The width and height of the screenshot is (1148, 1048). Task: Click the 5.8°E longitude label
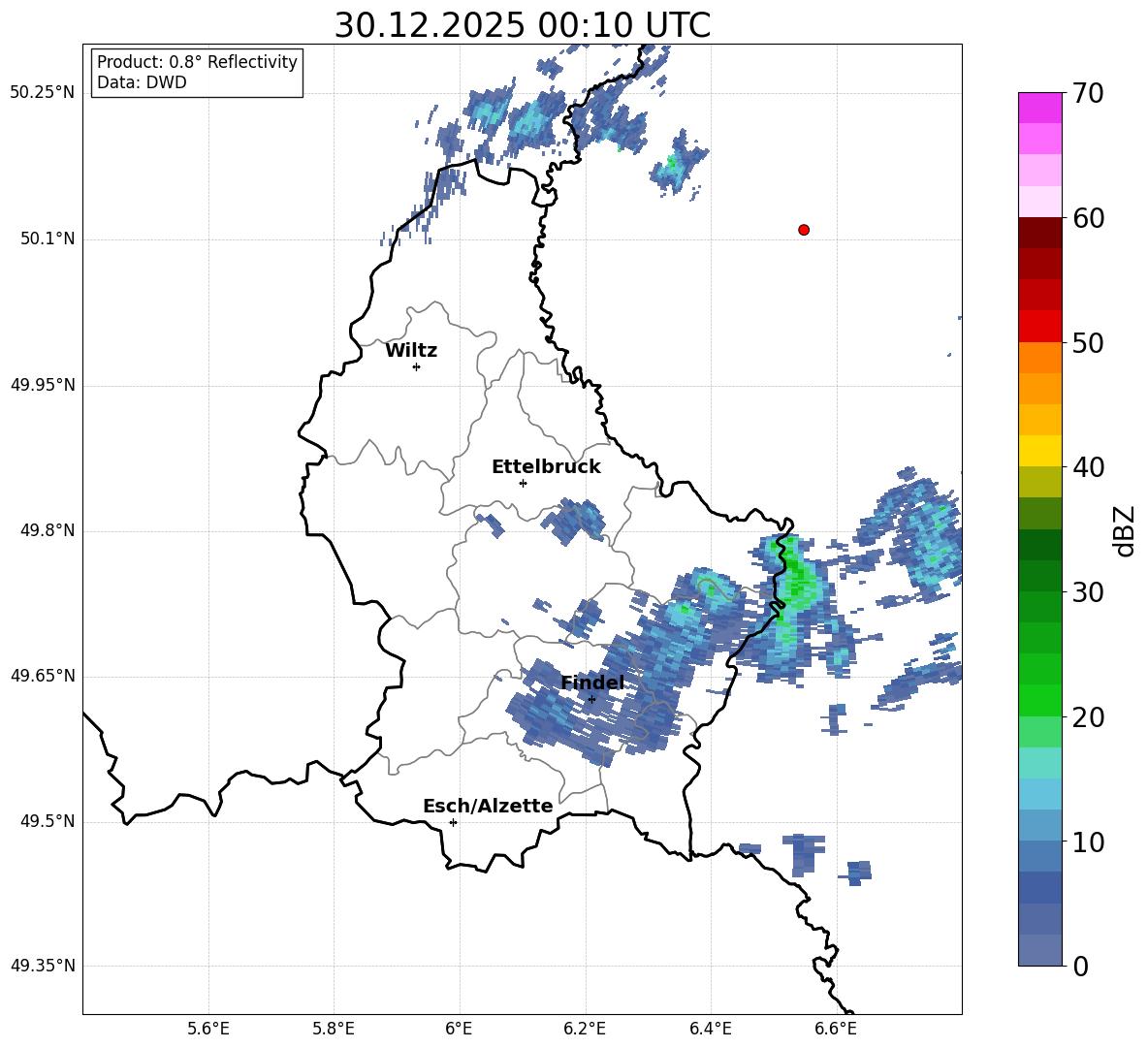[334, 1029]
